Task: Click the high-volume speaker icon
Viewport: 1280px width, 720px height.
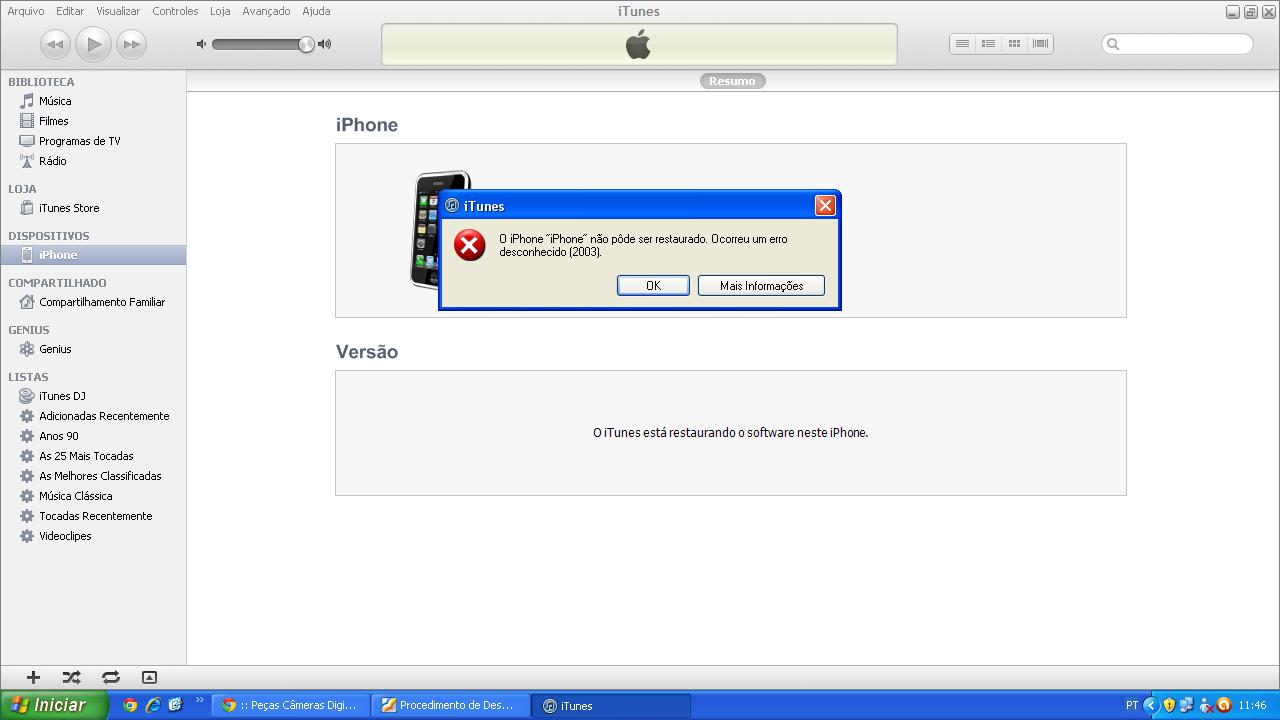Action: pos(324,44)
